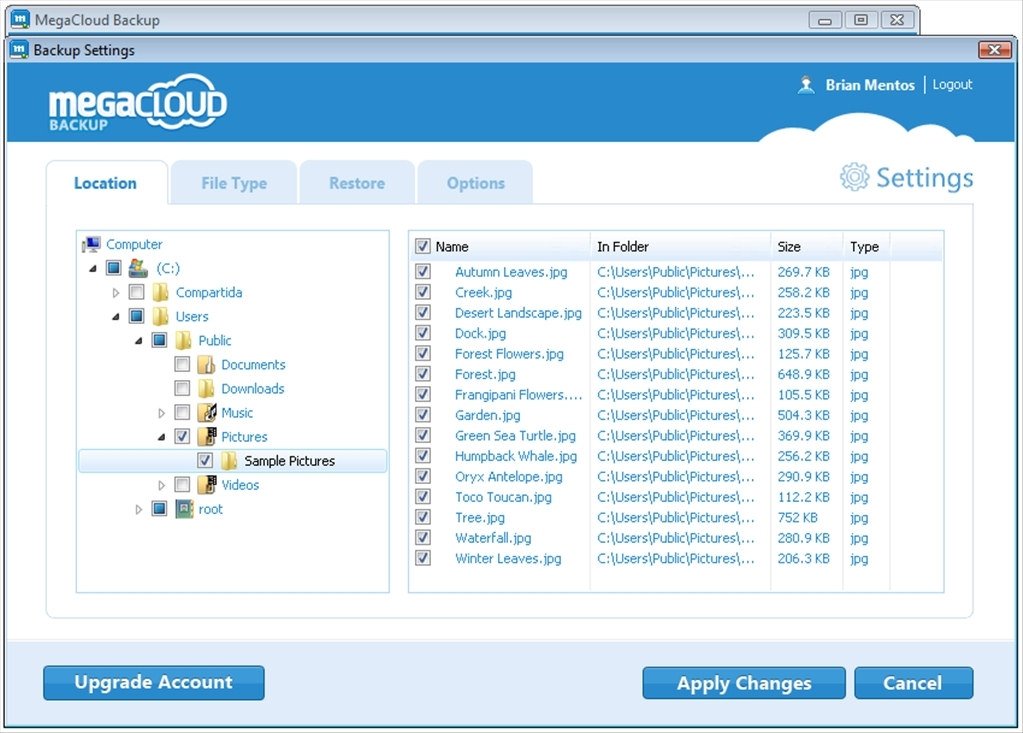Select the Toco Toucan.jpg file name

click(x=503, y=497)
